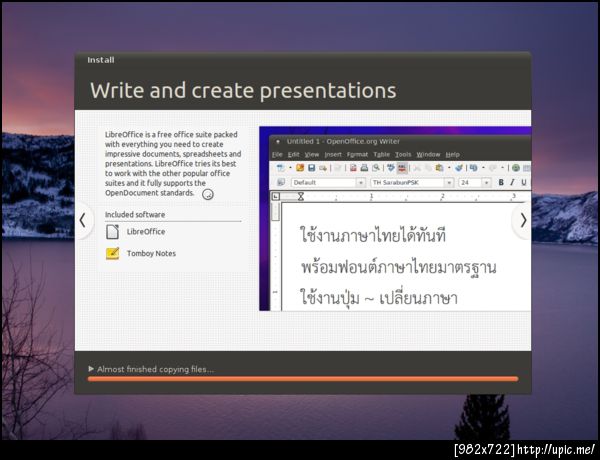Click the Thai text line 'พร้อมฟอนต์ภาษาไทยมาตรฐาน'
This screenshot has height=460, width=600.
point(398,266)
